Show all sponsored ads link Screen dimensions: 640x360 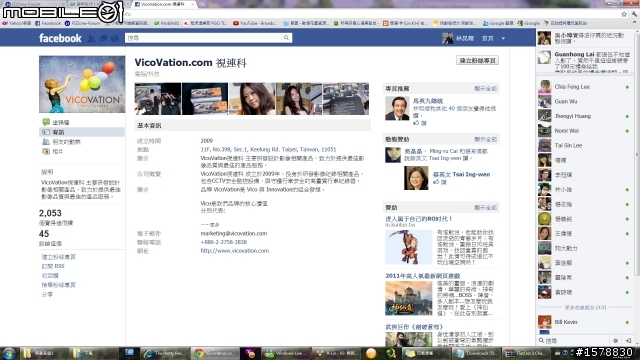pyautogui.click(x=485, y=208)
